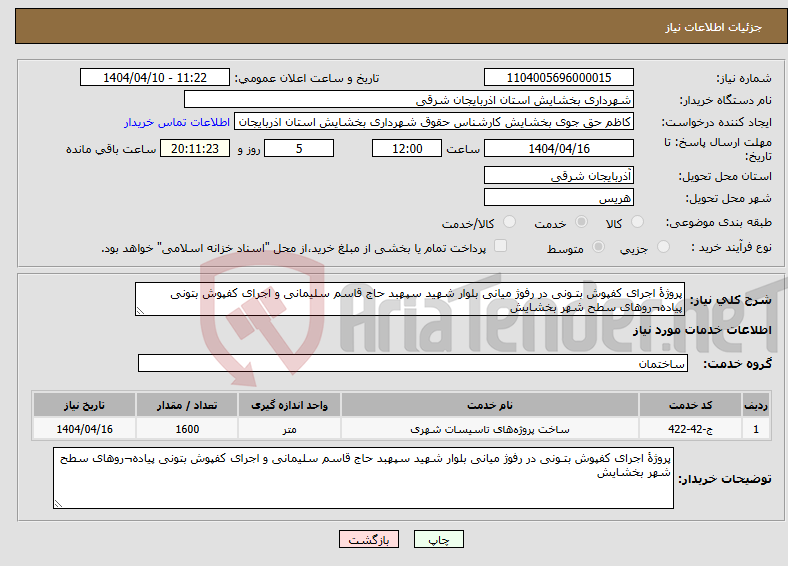The width and height of the screenshot is (788, 566).
Task: Click the توضیحات خریدار textarea
Action: 363,478
